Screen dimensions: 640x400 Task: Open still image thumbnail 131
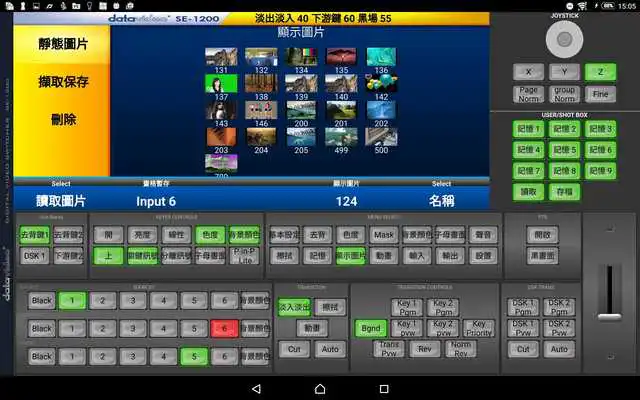(221, 57)
